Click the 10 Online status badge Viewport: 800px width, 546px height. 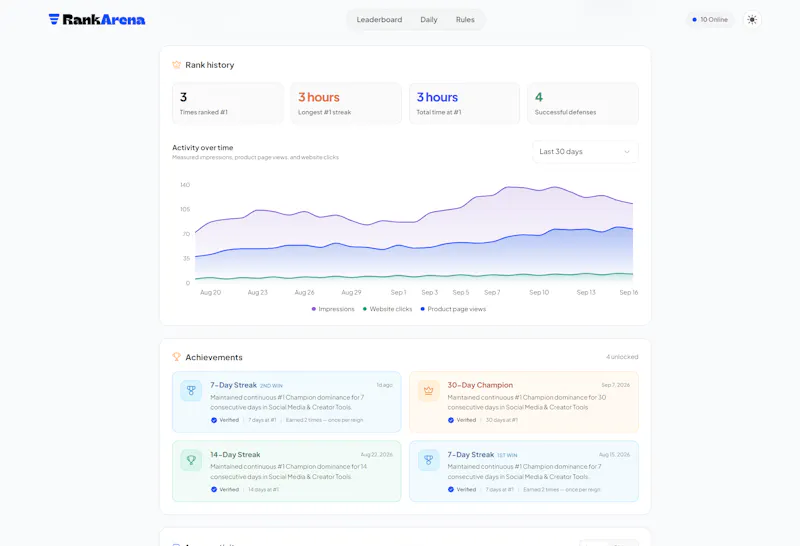tap(710, 19)
